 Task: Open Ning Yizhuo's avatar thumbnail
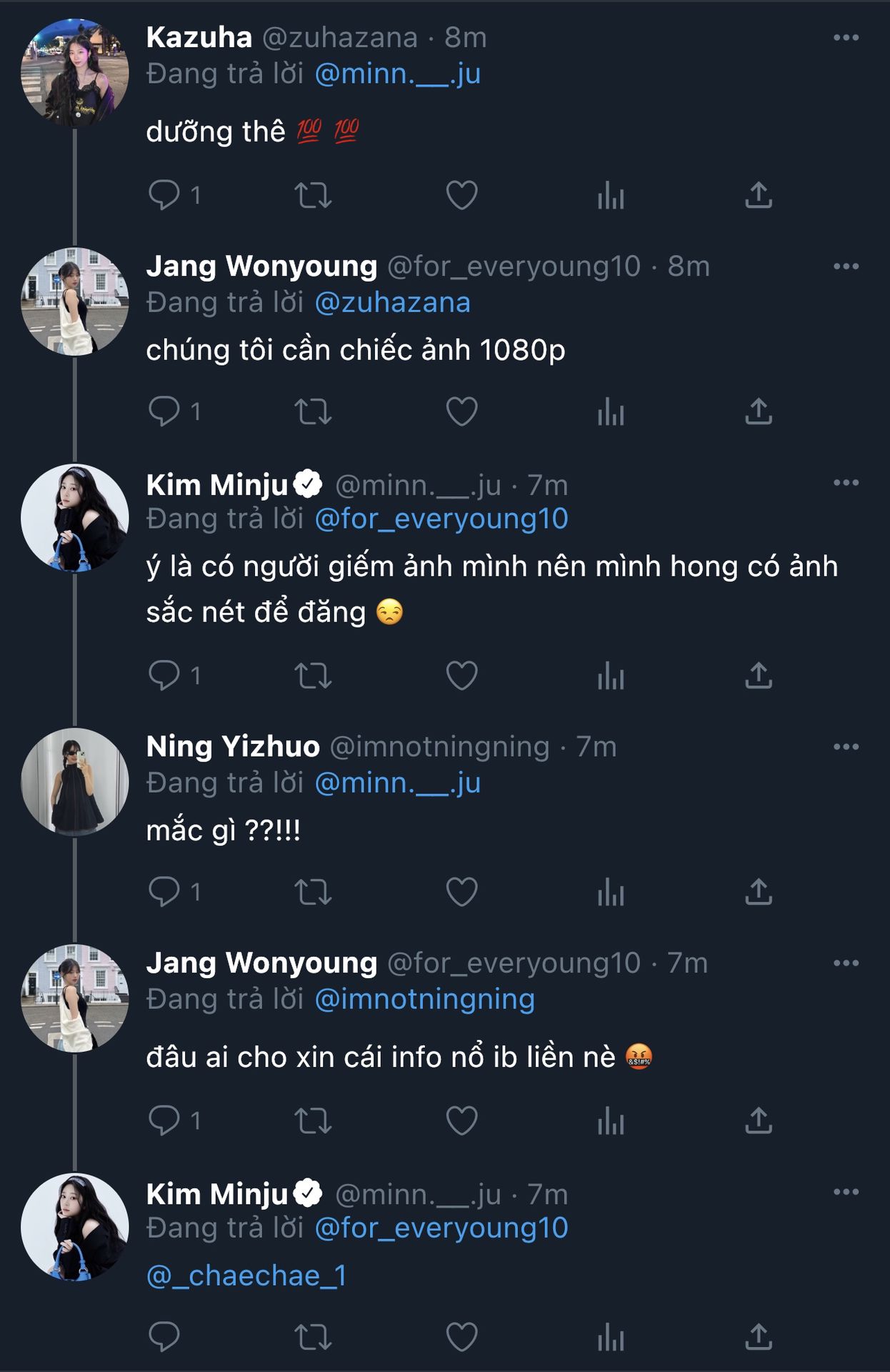(75, 782)
